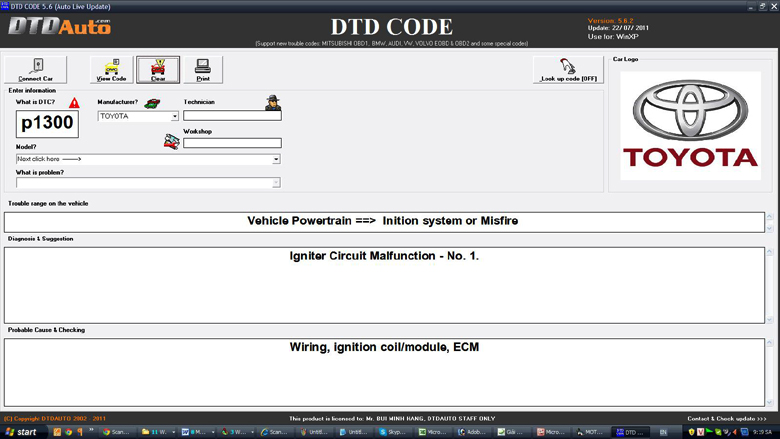
Task: Click the Clear button with red car
Action: [158, 70]
